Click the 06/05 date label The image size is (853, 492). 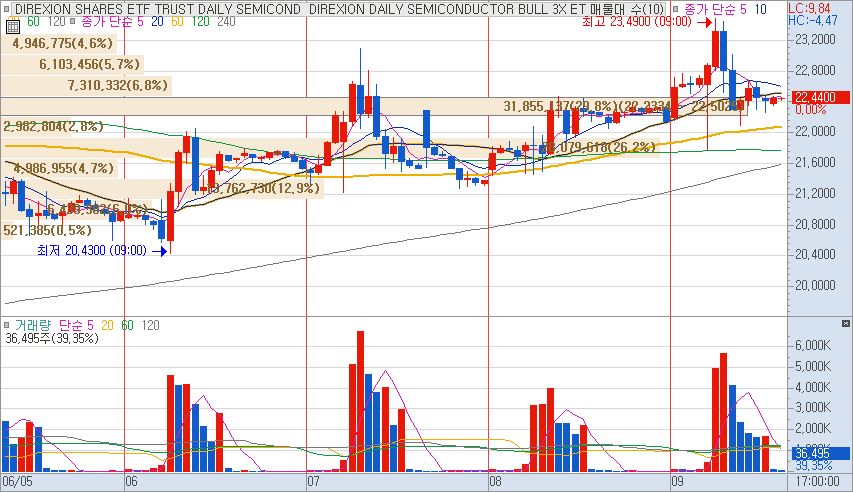pyautogui.click(x=17, y=482)
